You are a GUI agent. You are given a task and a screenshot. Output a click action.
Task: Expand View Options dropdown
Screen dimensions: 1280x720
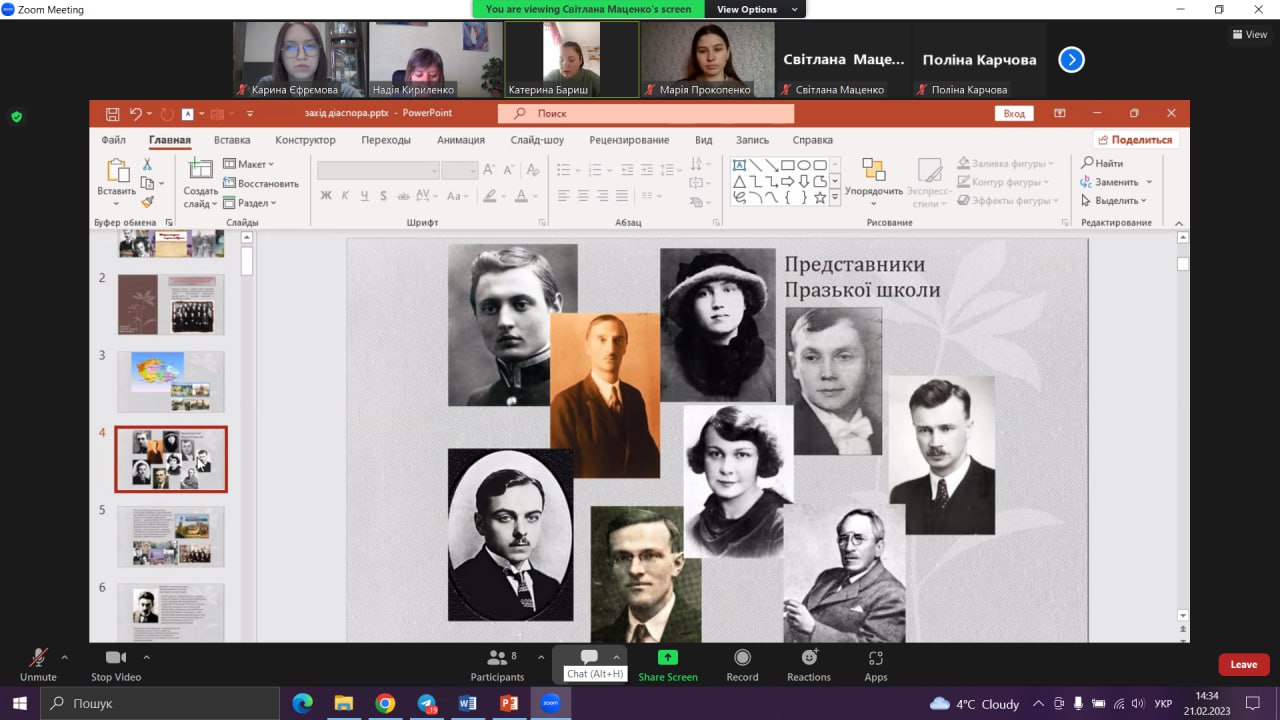[758, 9]
